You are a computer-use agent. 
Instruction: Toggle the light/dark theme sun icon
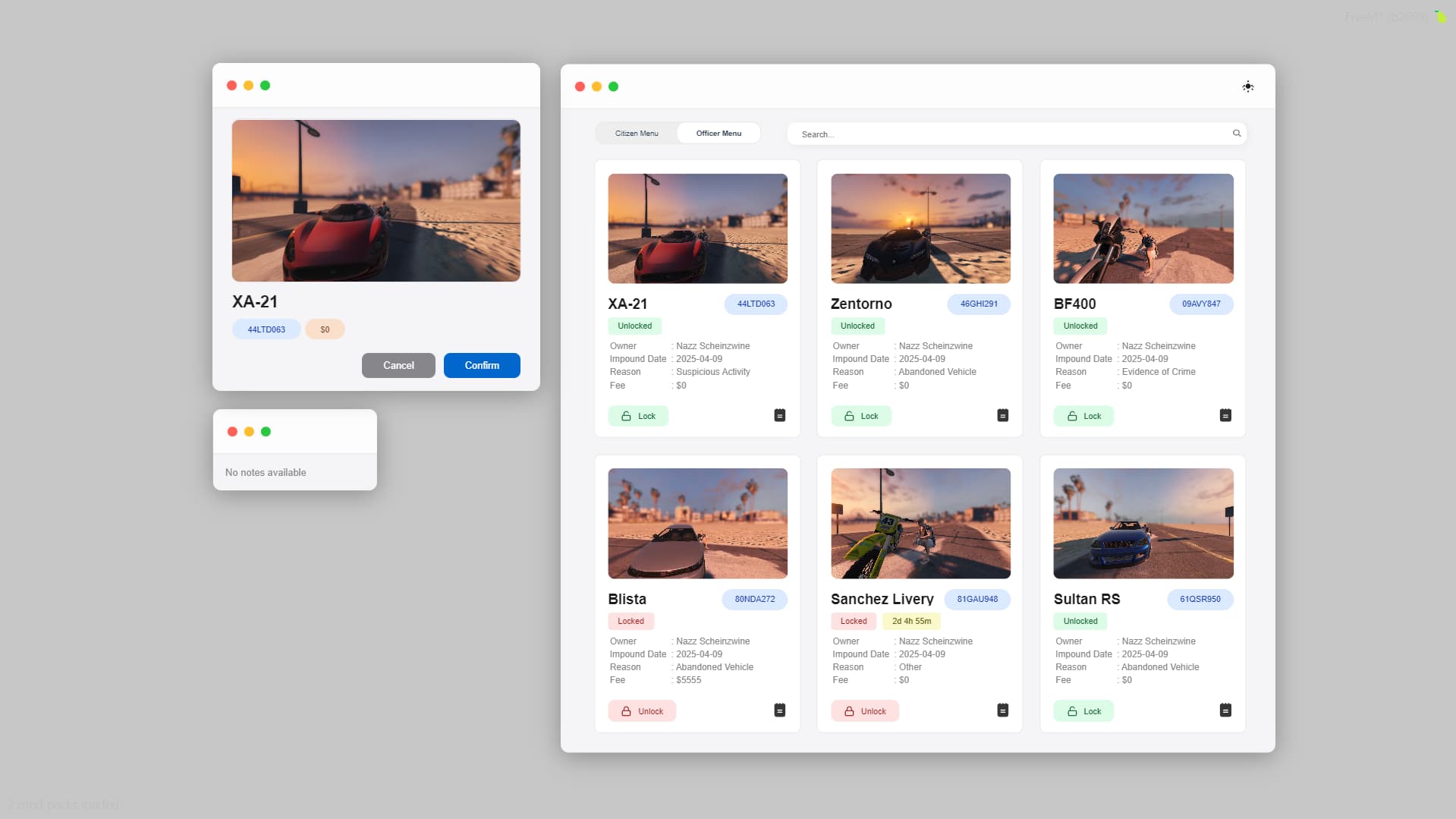(1247, 87)
